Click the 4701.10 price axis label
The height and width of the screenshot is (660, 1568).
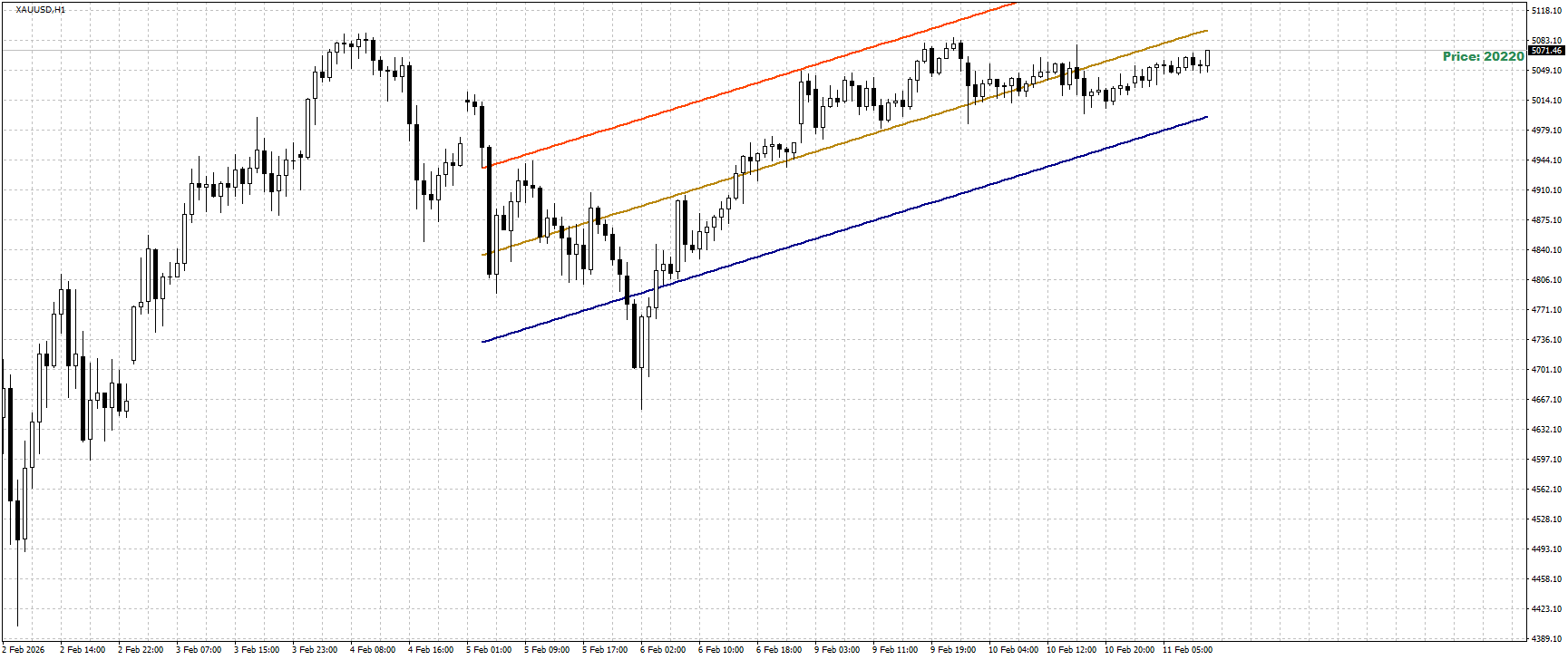pyautogui.click(x=1545, y=370)
